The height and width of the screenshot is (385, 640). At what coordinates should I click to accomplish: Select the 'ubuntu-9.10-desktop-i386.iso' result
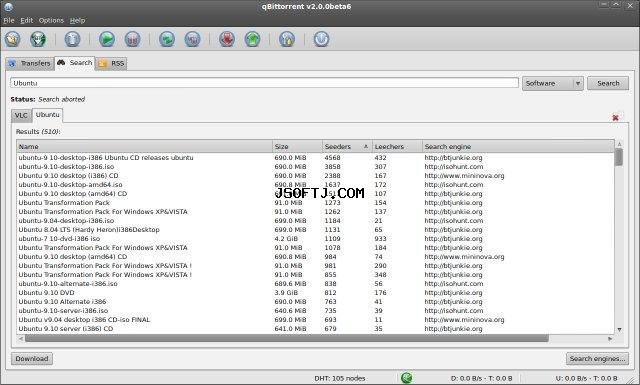(315, 167)
